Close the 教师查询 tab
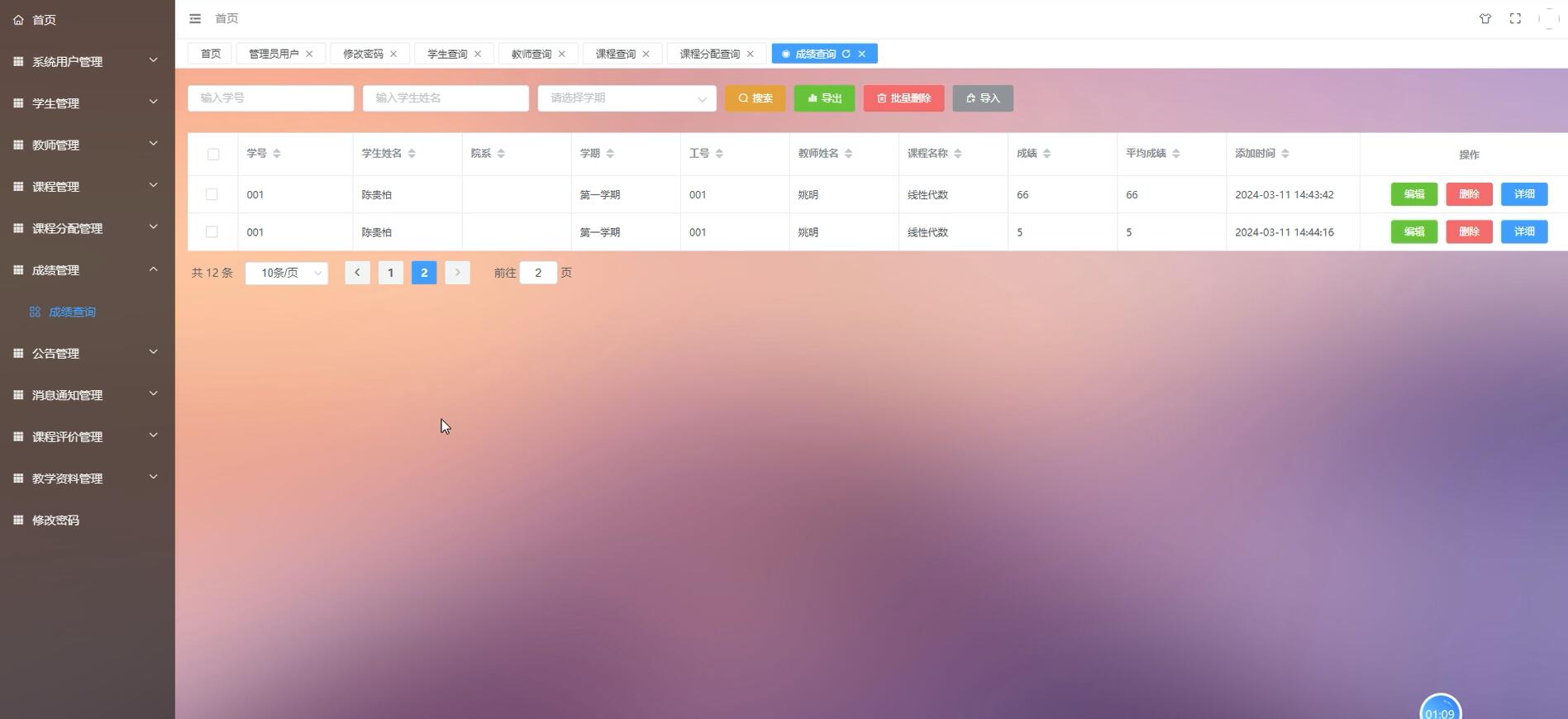Screen dimensions: 1568x719 [x=562, y=54]
